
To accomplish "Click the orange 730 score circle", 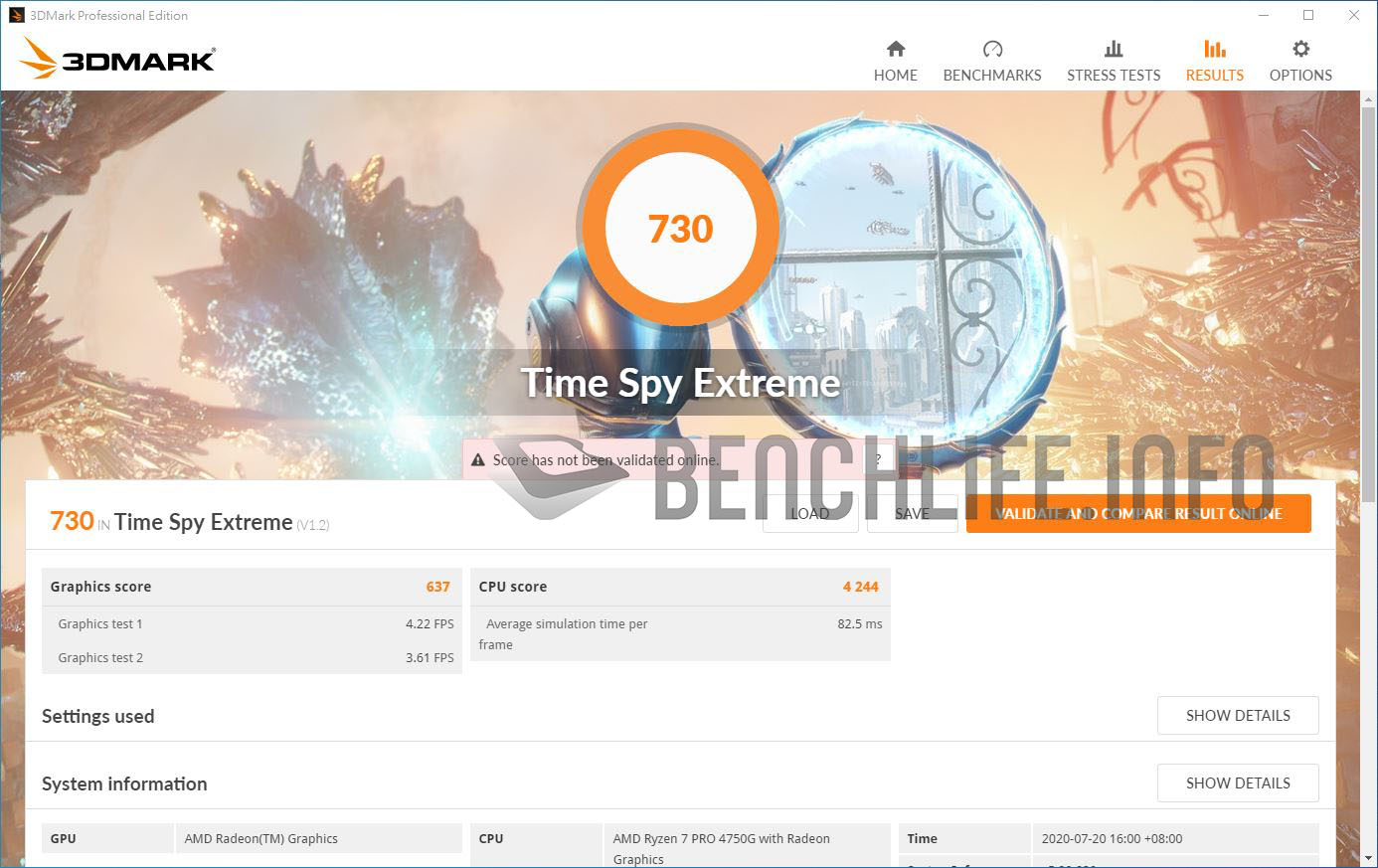I will [681, 229].
